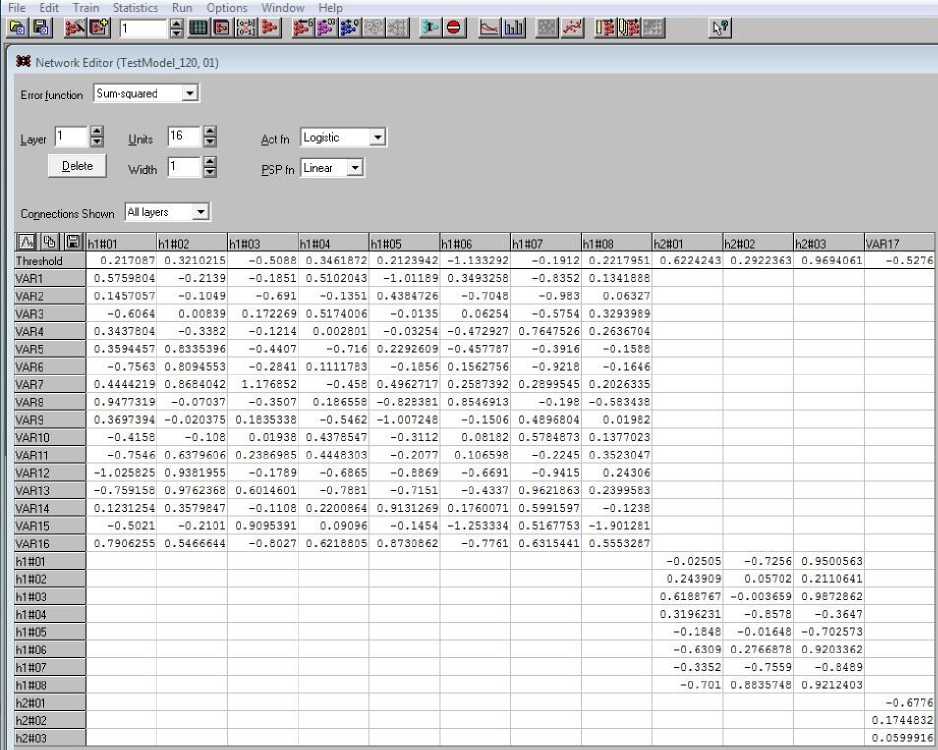Select cell value -1.133292 in Threshold row
This screenshot has height=750, width=938.
coord(474,261)
